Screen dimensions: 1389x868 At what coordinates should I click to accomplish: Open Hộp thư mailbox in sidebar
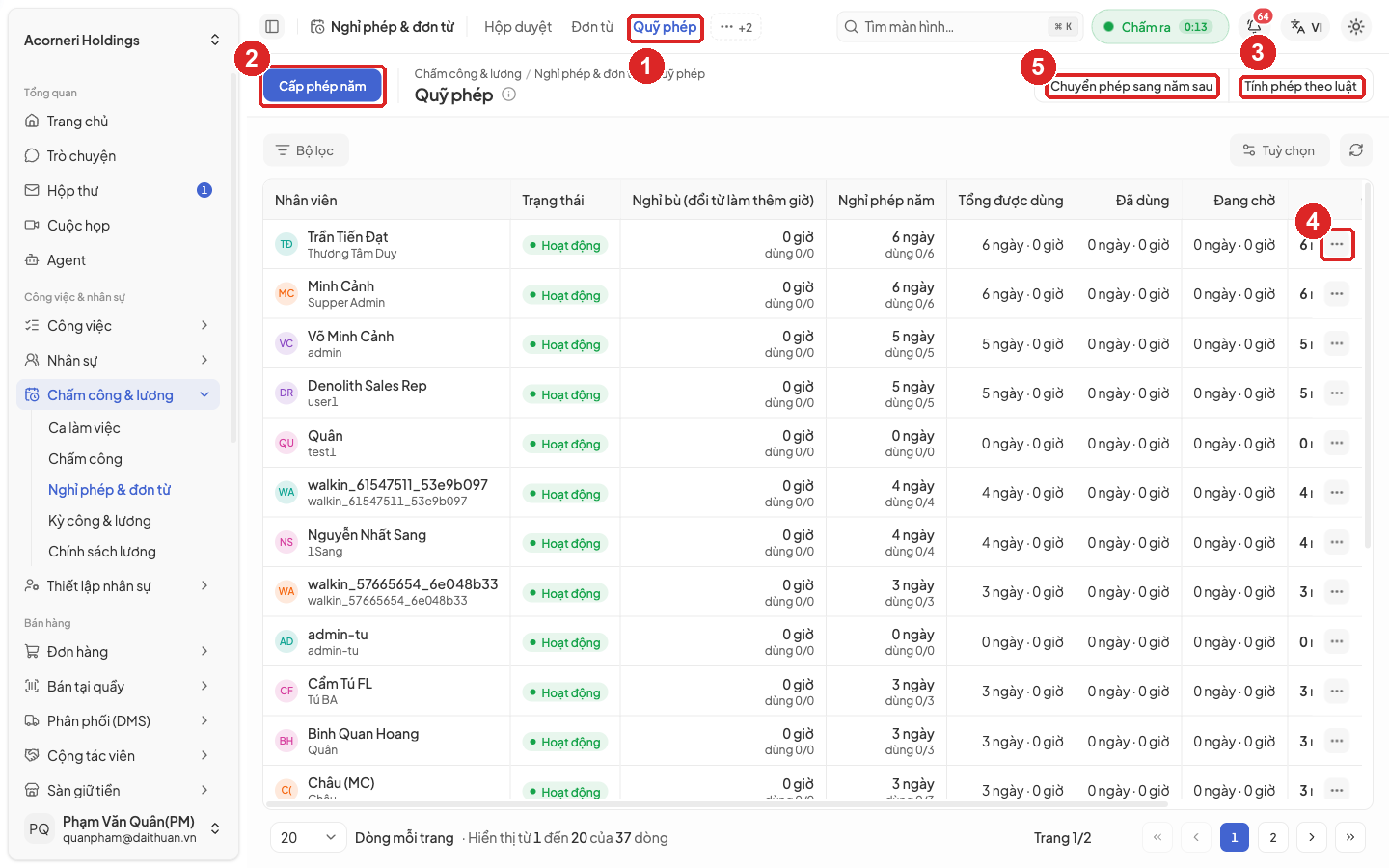point(118,191)
